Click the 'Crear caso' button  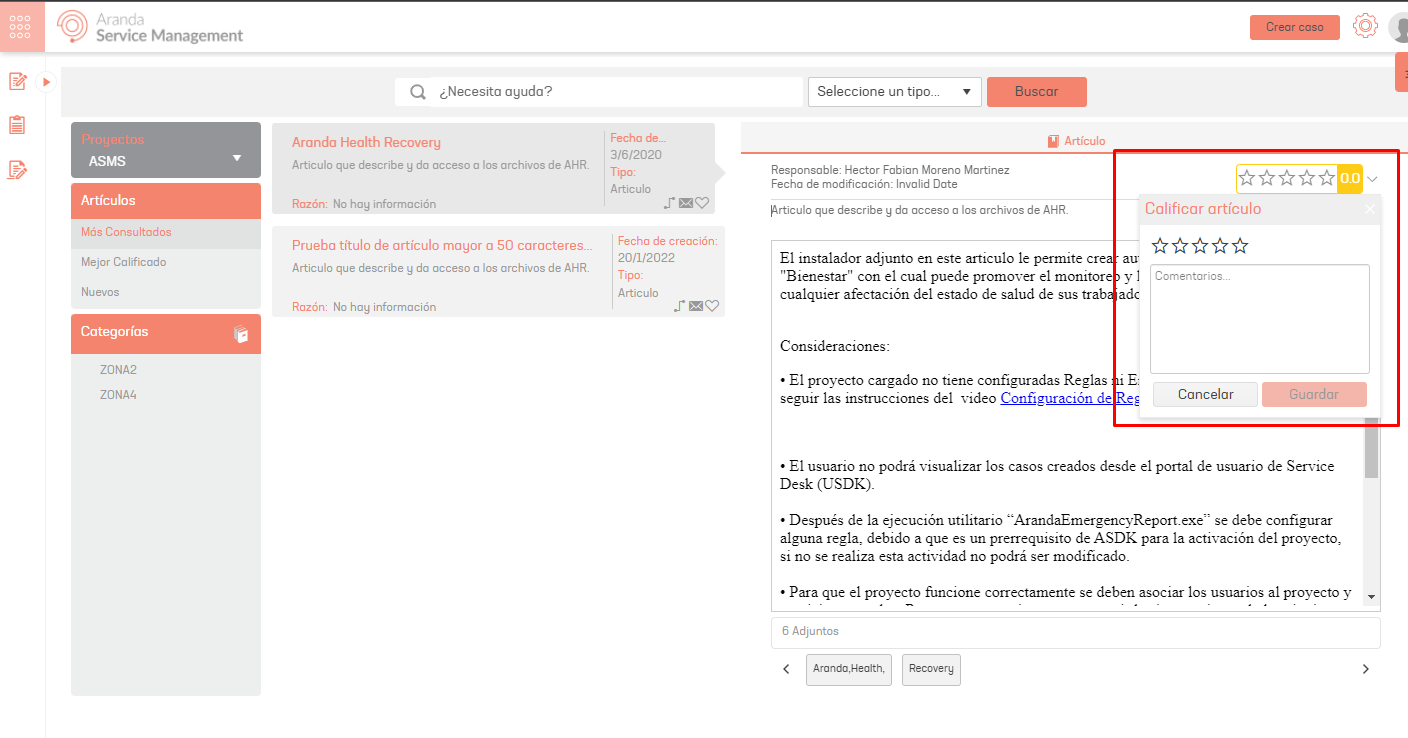[x=1294, y=27]
